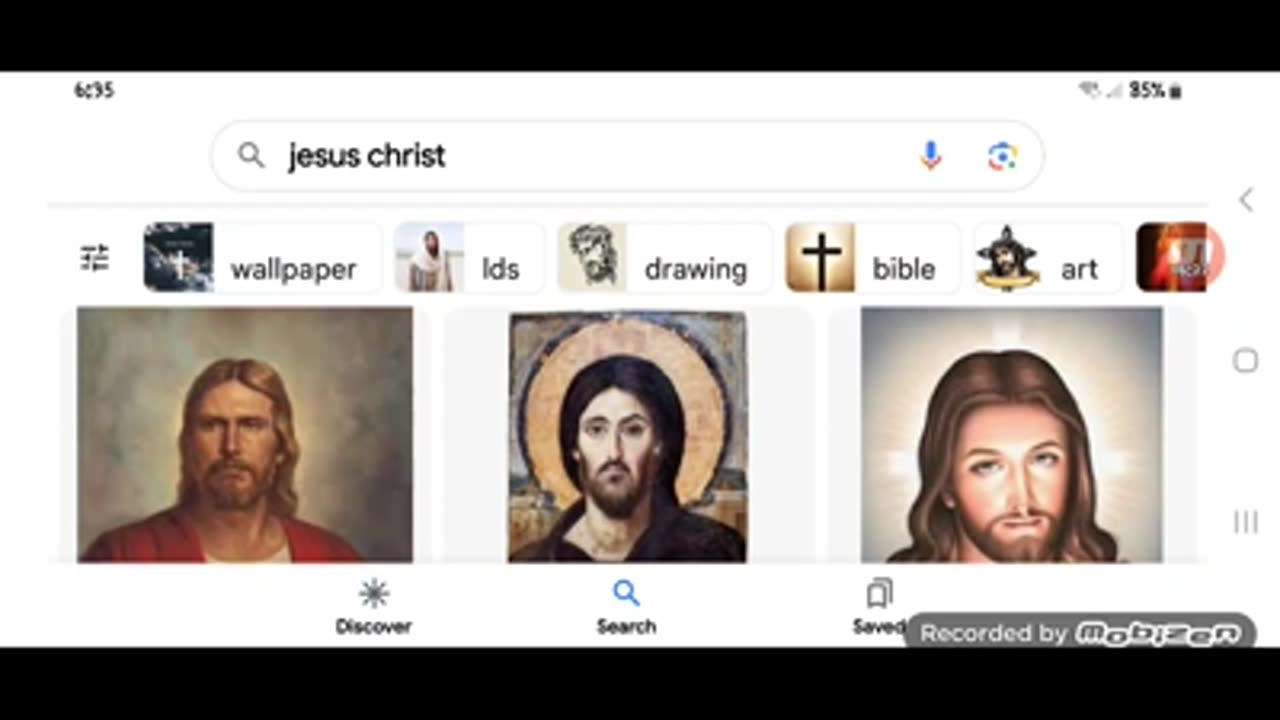Apply the drawing filter chip
Viewport: 1280px width, 720px height.
coord(664,258)
